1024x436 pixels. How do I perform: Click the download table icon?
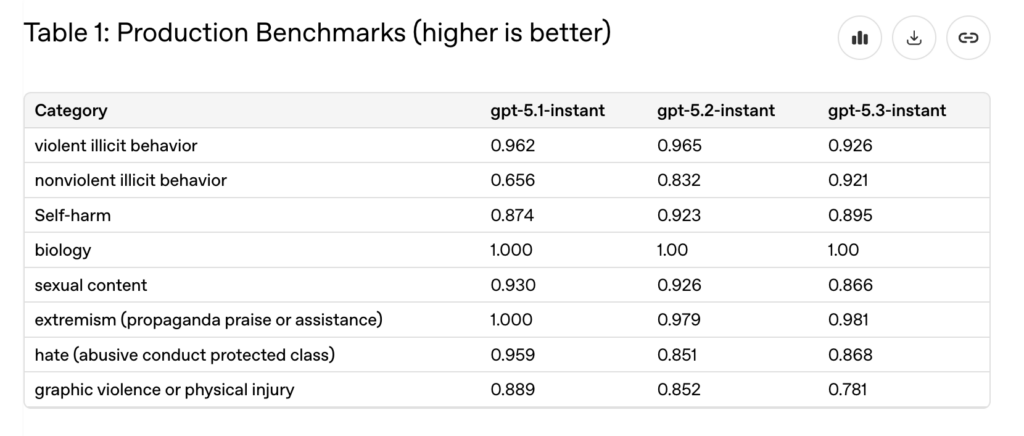point(914,39)
